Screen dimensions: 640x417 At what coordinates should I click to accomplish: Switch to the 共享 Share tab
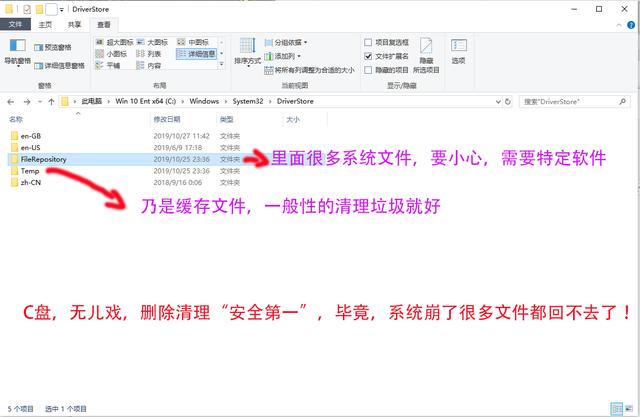coord(74,24)
